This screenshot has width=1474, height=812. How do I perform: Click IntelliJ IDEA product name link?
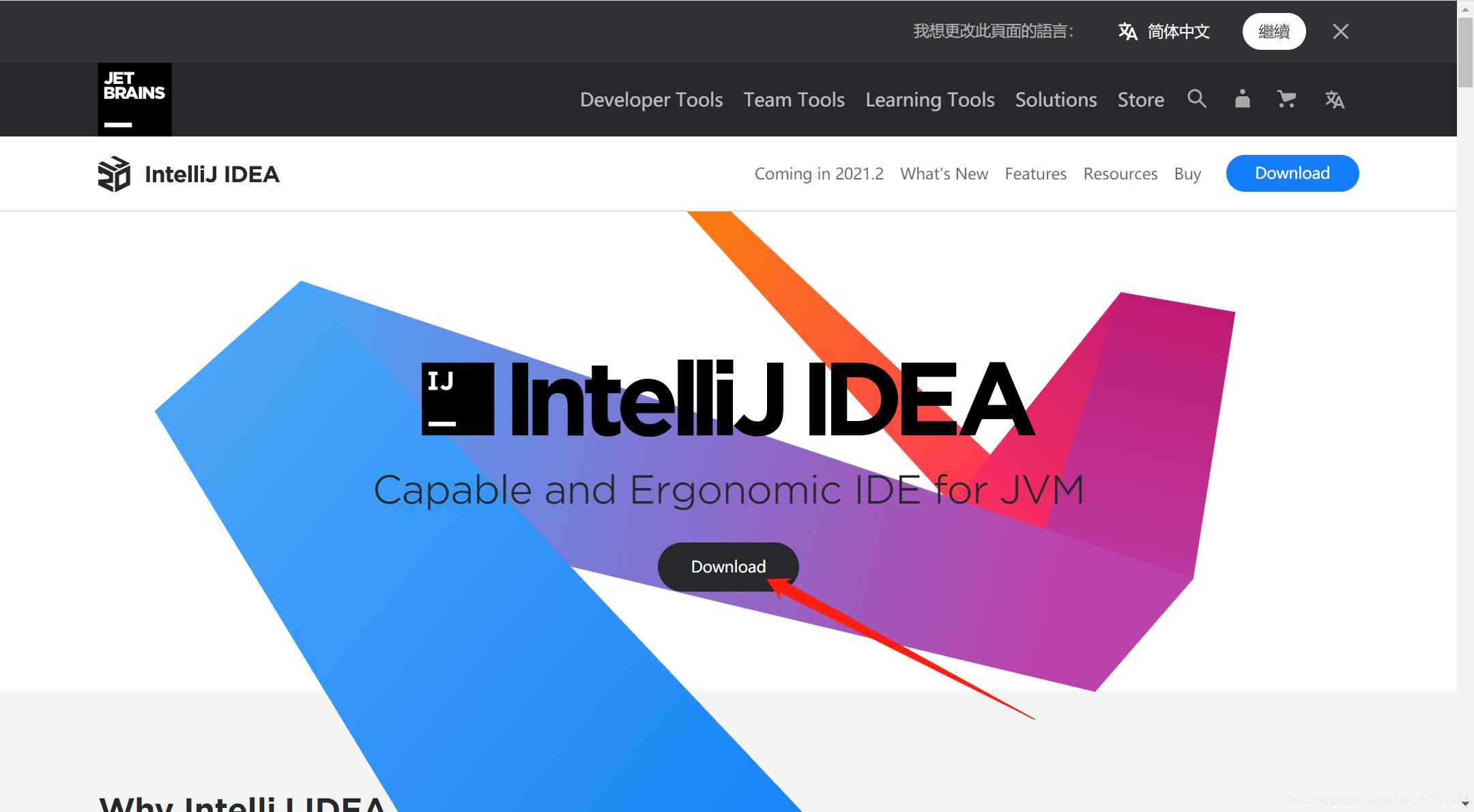[x=212, y=174]
